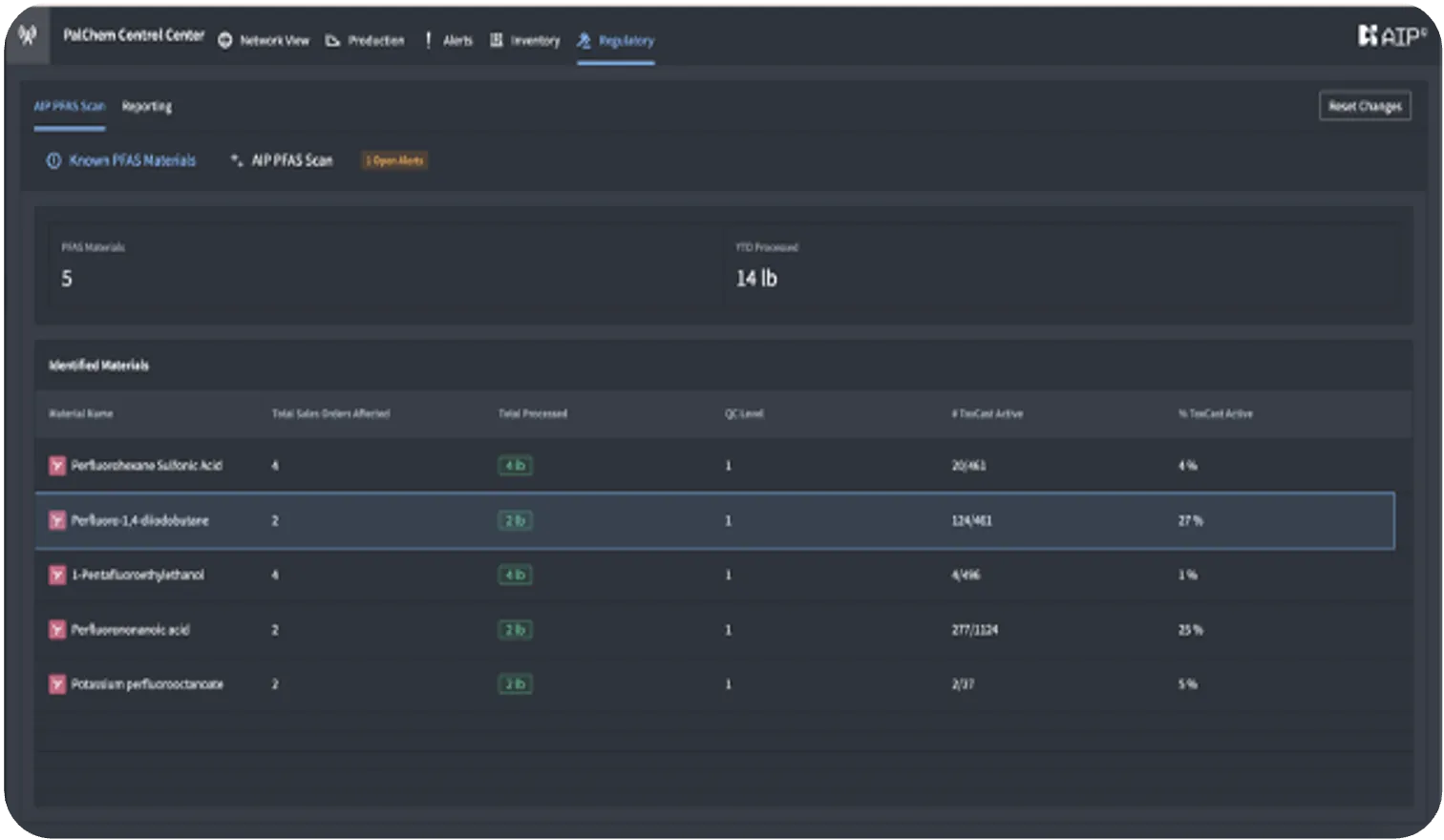Select the Potassium perfluorooctanoate material name
The image size is (1444, 840).
(x=147, y=684)
